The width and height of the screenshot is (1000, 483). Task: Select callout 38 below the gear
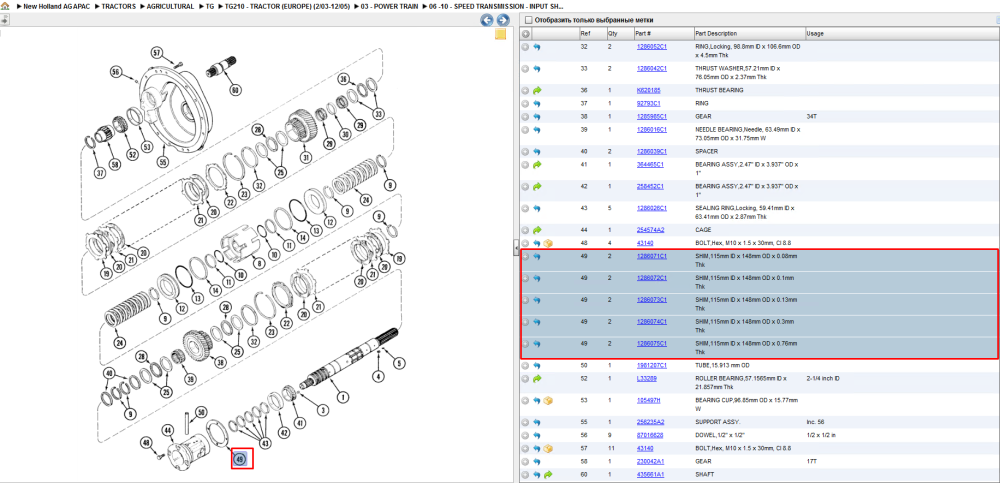[221, 362]
